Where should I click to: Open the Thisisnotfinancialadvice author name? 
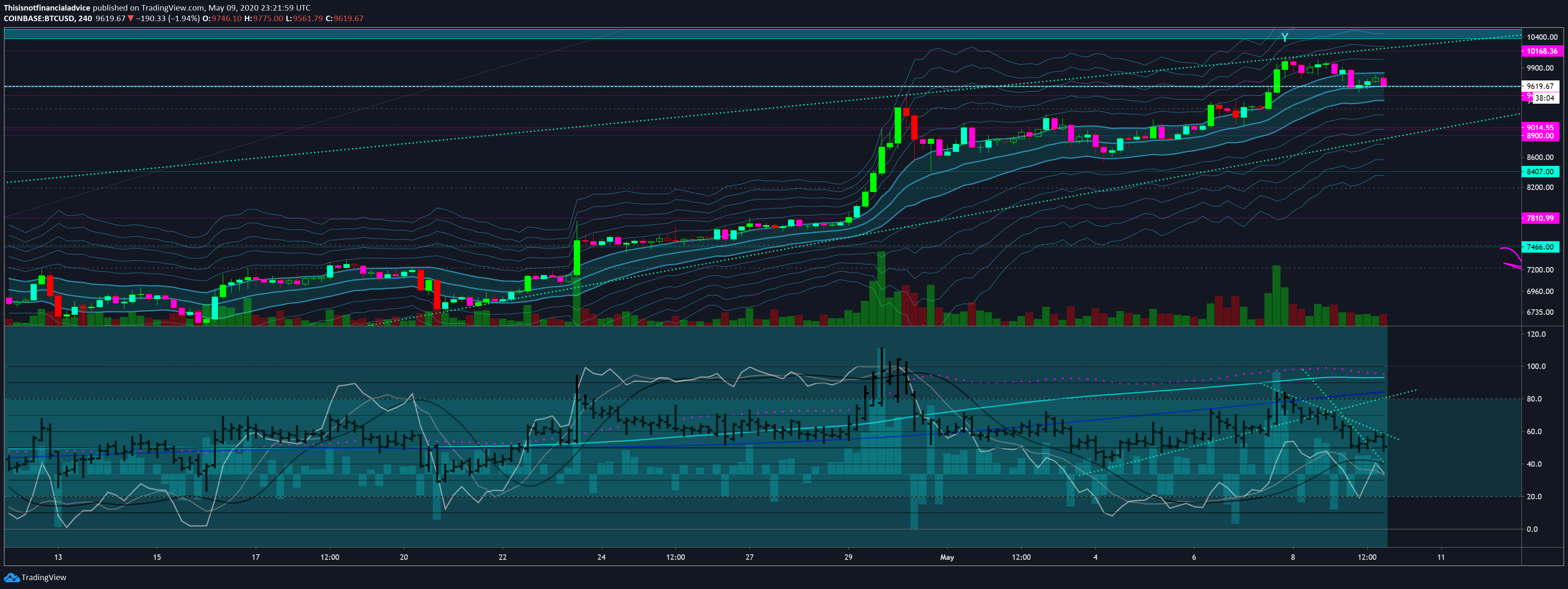coord(47,8)
